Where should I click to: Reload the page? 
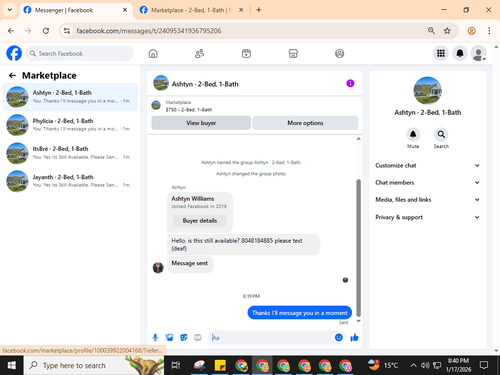tap(46, 31)
